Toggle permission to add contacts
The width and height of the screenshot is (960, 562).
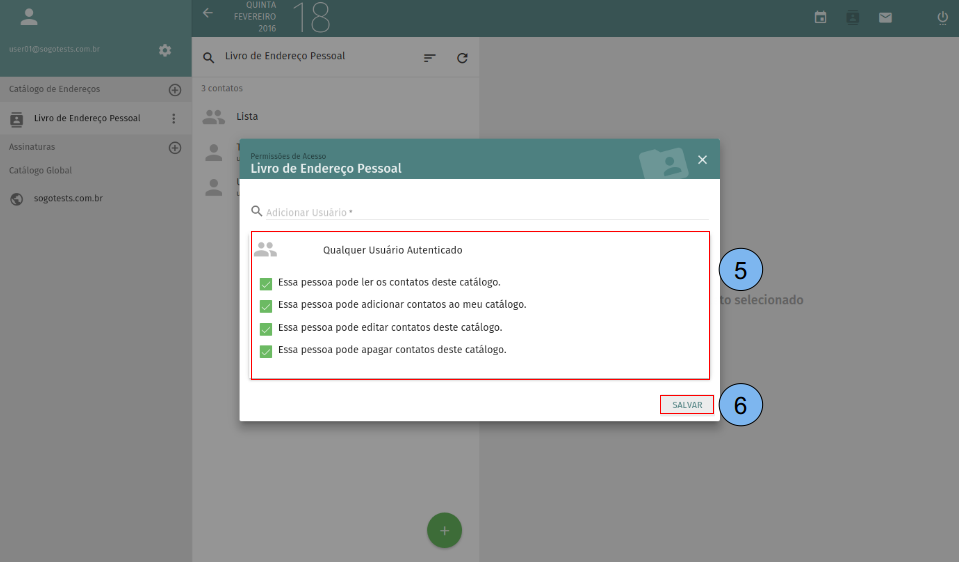[x=266, y=306]
